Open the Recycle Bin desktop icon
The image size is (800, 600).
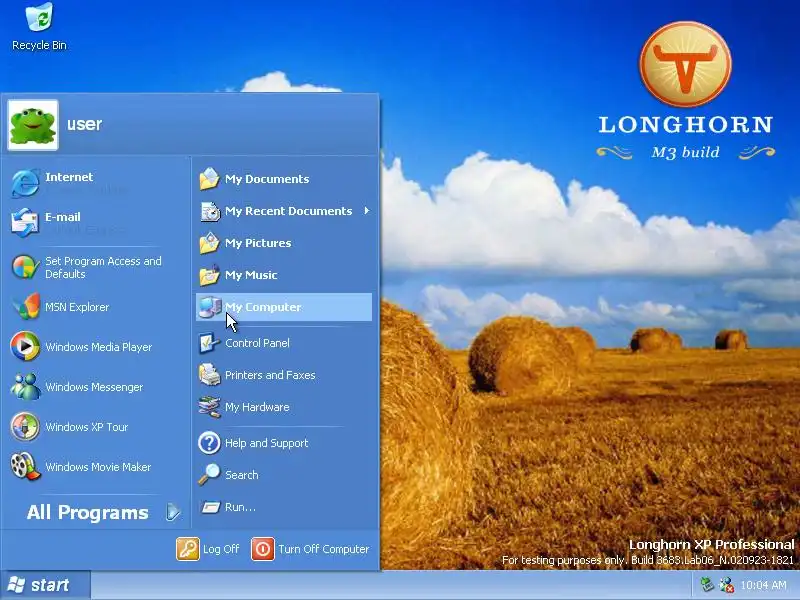click(x=39, y=17)
